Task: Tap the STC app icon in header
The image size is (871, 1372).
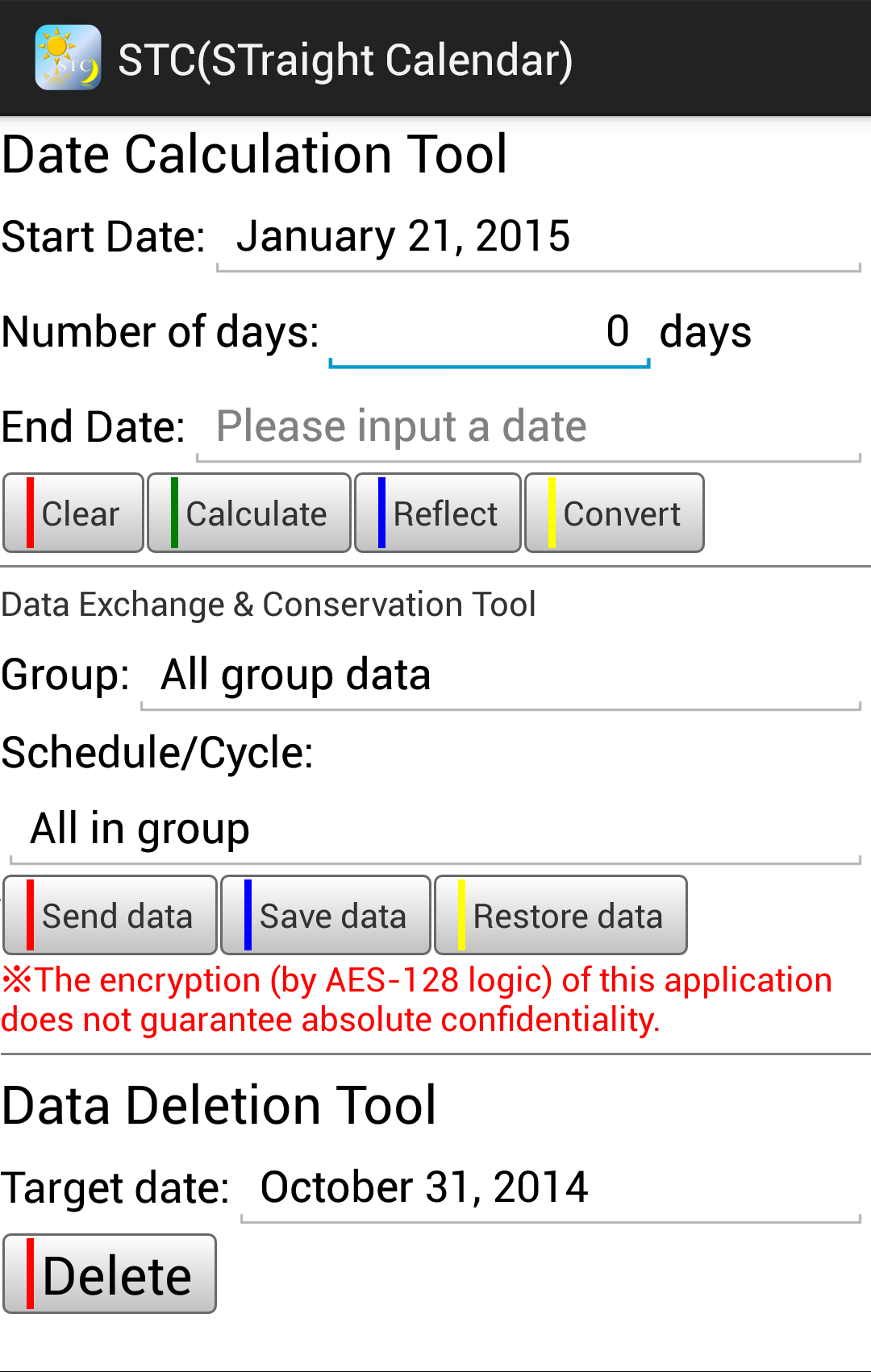Action: click(x=68, y=58)
